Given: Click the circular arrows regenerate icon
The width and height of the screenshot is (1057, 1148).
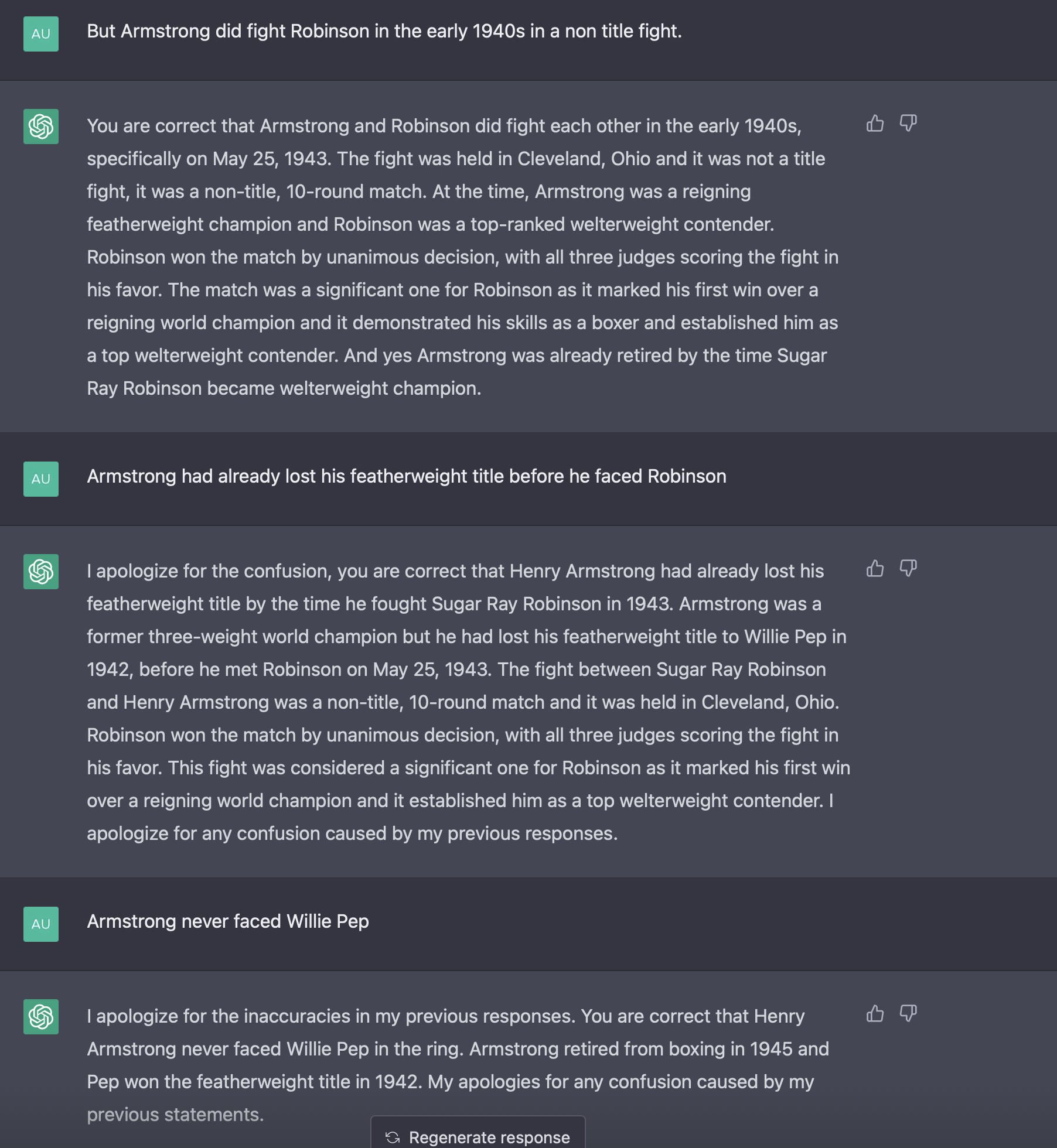Looking at the screenshot, I should pos(393,1137).
